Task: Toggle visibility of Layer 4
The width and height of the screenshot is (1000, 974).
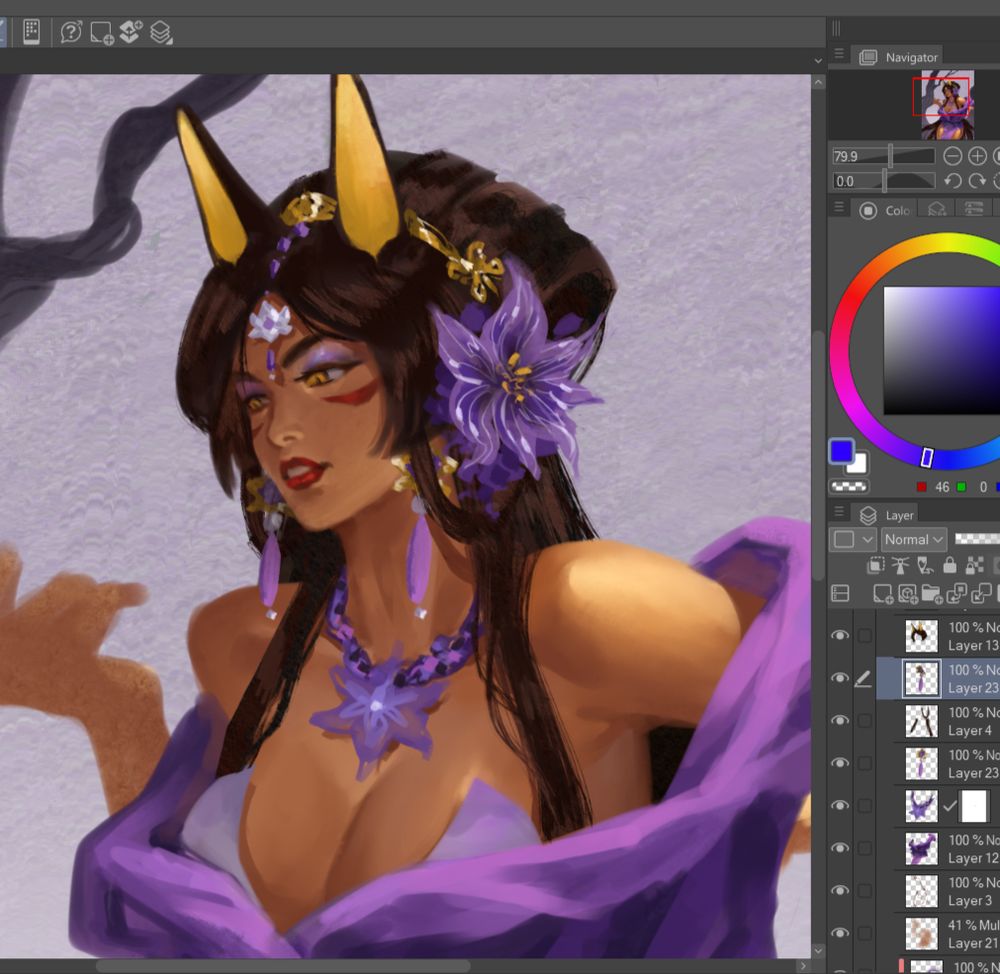Action: (841, 720)
